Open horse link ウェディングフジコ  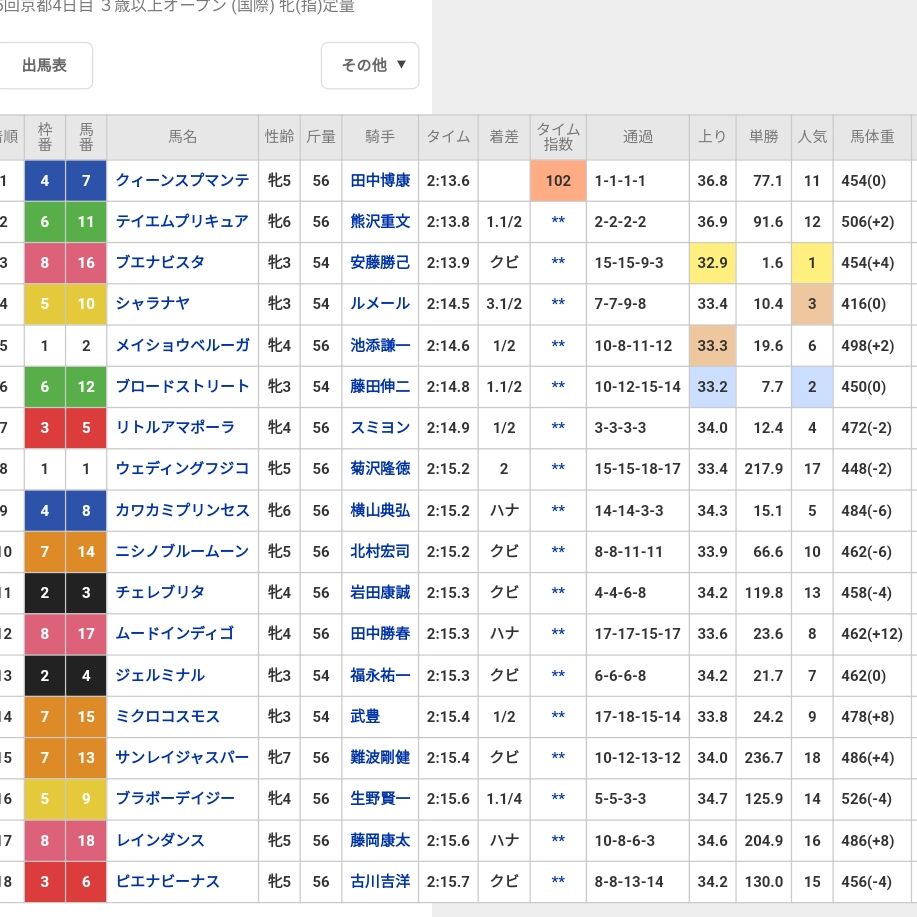(182, 468)
